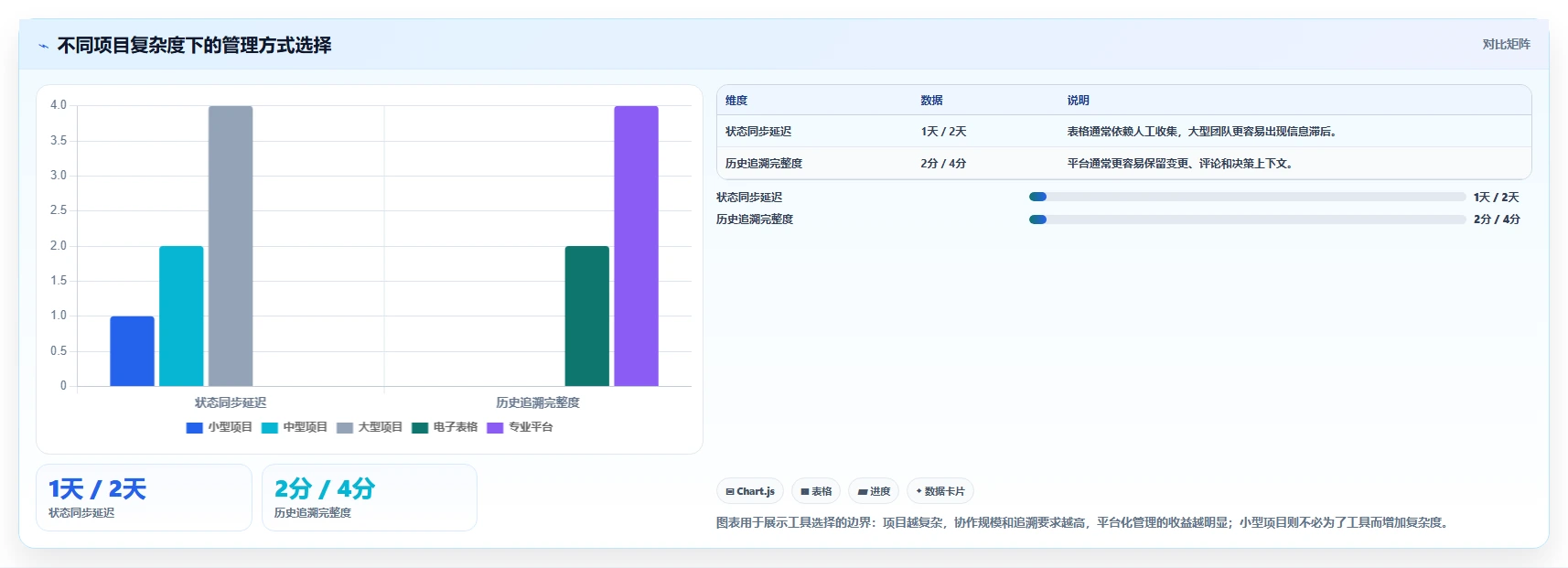Click the description 平台通常更容易保留变更

pos(1180,164)
